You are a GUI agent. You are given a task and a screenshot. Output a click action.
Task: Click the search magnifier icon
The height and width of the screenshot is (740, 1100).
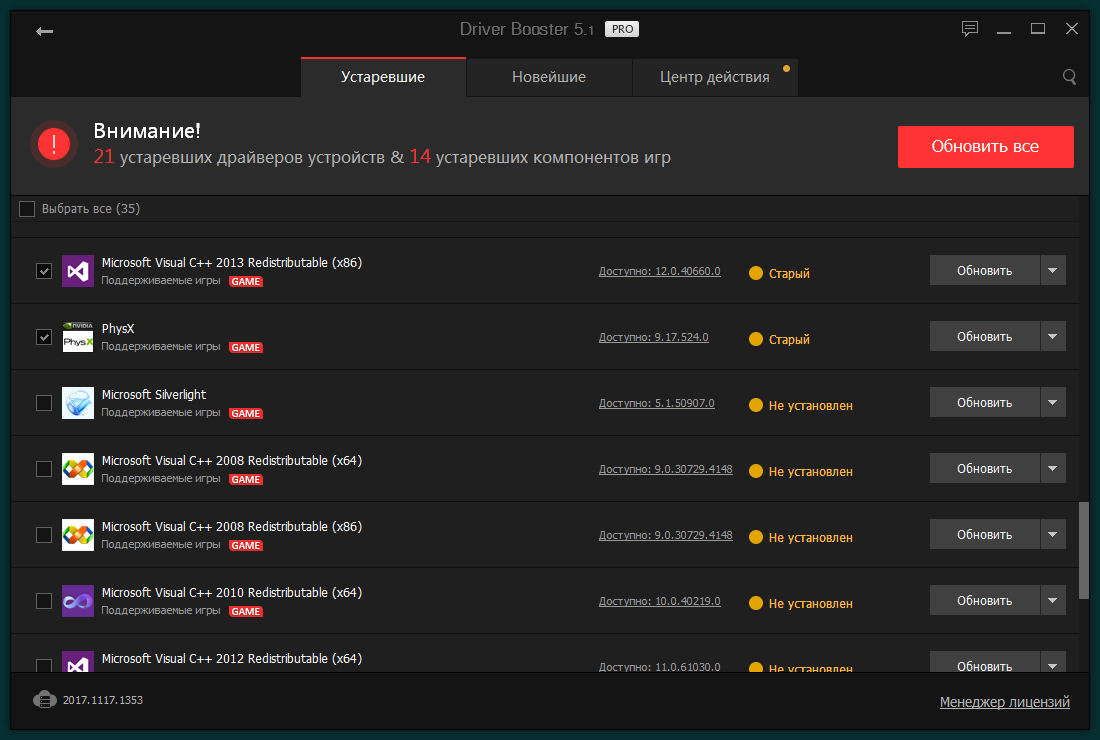click(1069, 77)
